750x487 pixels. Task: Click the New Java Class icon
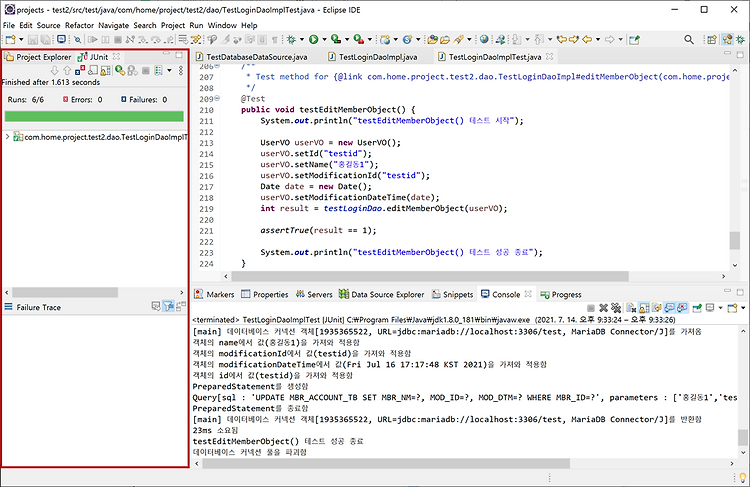point(408,40)
